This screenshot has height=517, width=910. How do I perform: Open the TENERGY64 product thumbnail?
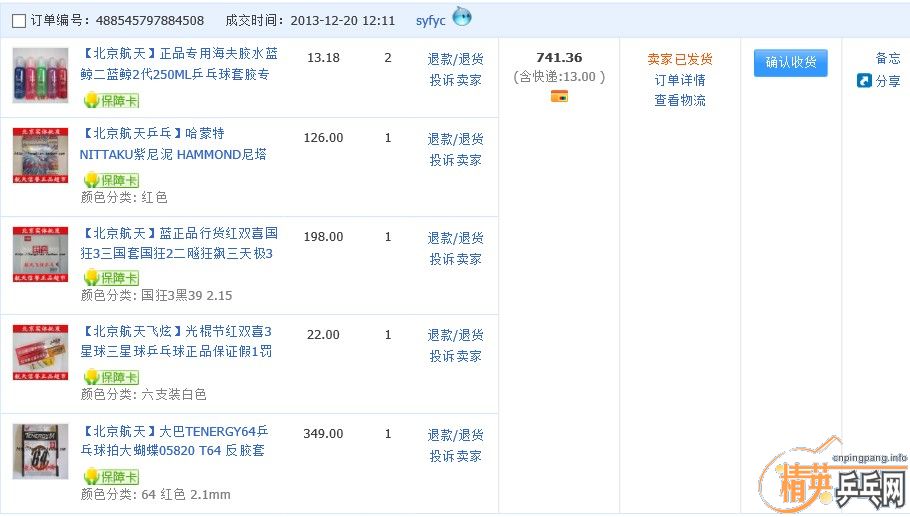(41, 451)
